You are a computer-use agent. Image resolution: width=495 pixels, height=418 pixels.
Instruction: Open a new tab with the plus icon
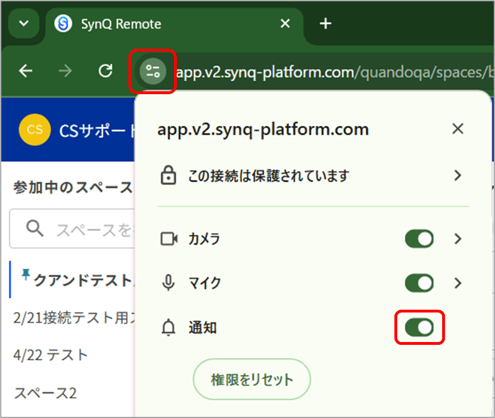325,24
